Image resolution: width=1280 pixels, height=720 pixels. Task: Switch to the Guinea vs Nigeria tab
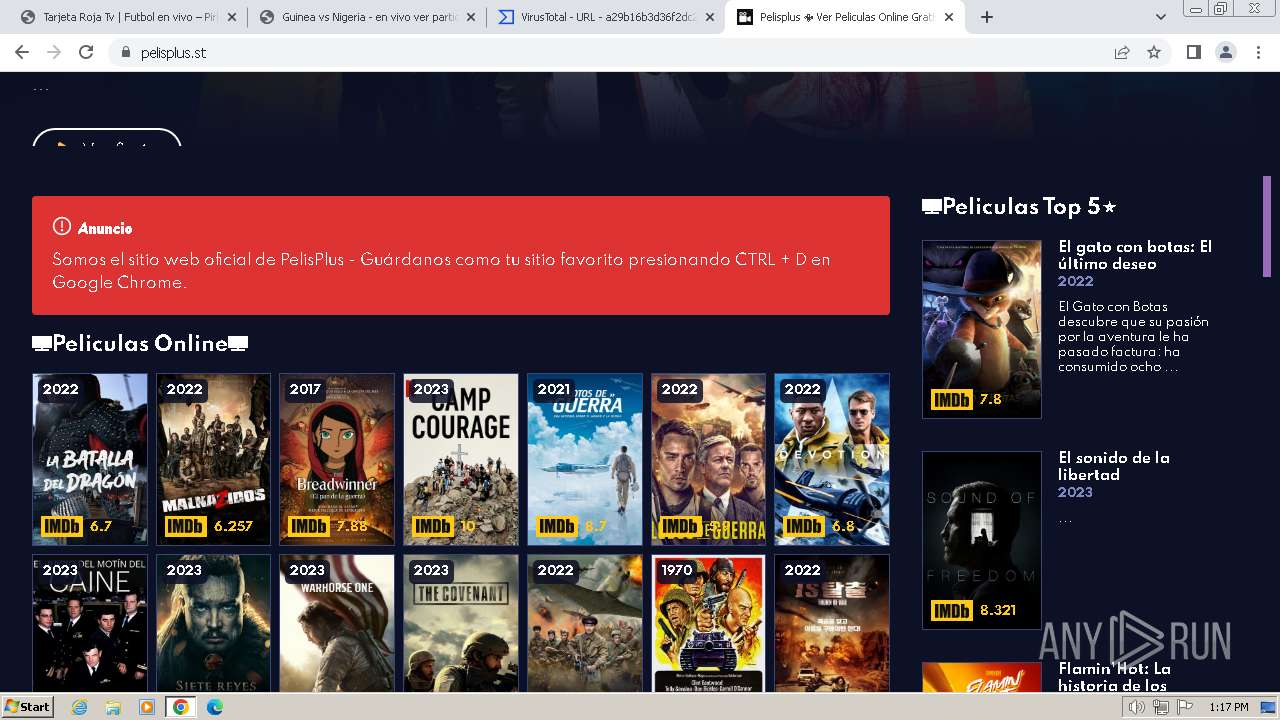[x=366, y=17]
